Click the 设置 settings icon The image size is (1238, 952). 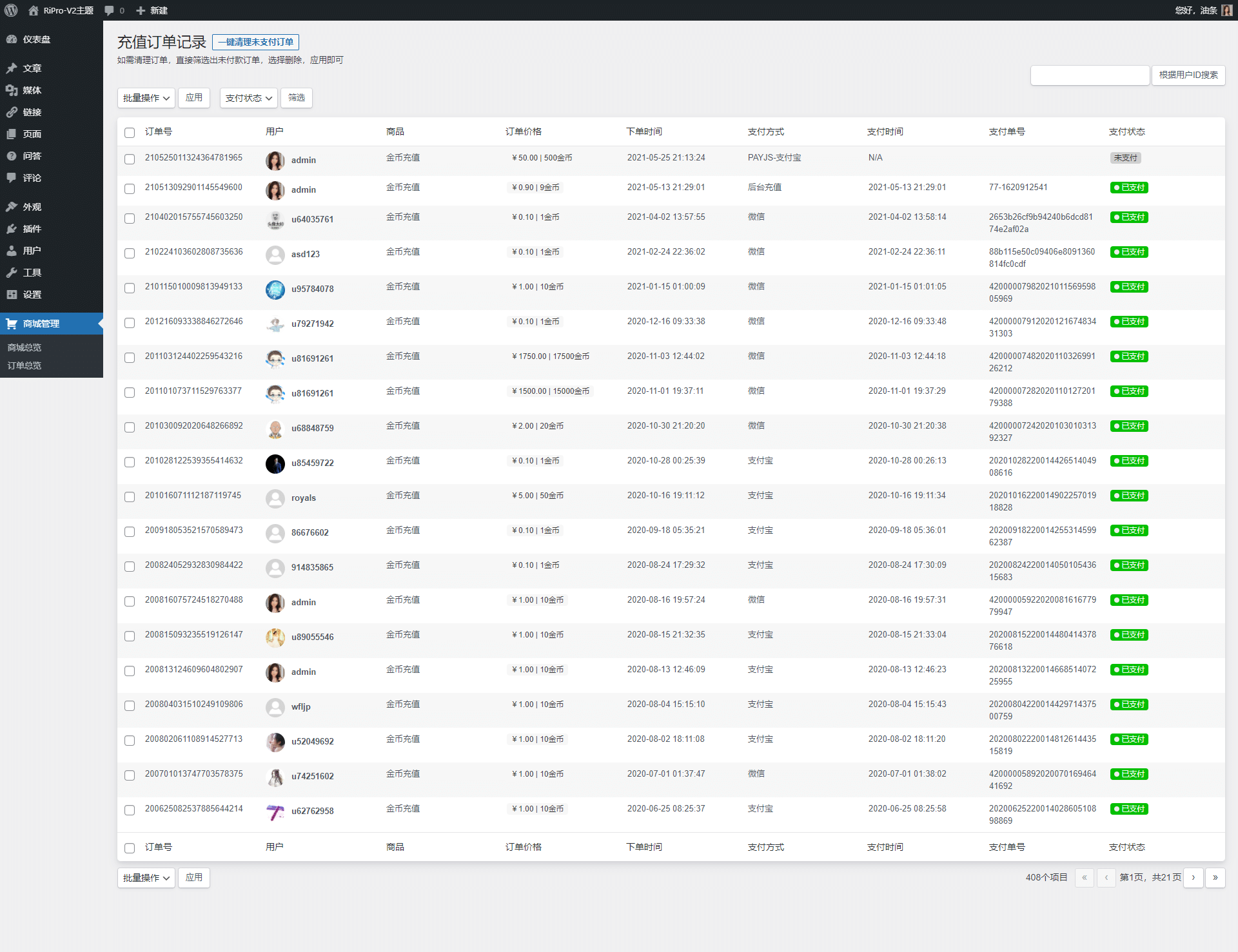12,295
